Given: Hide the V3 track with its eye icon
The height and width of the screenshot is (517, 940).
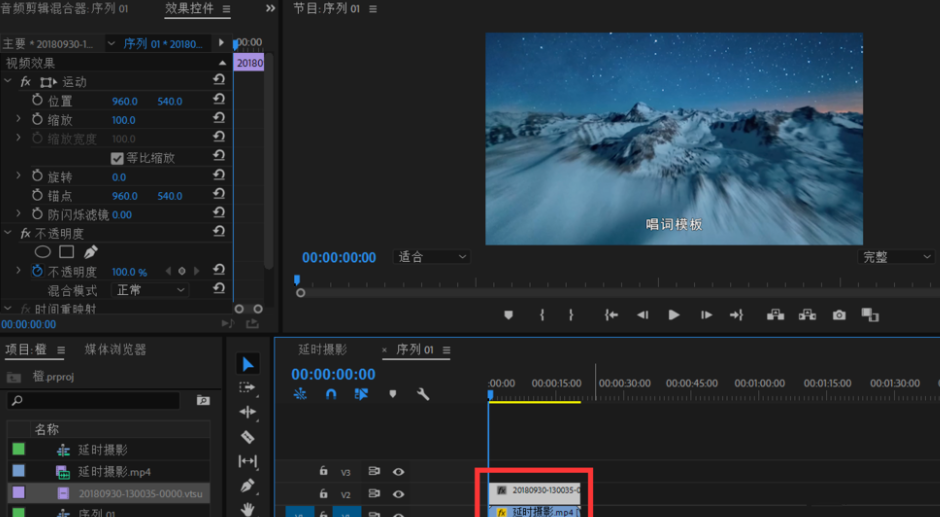Looking at the screenshot, I should point(398,471).
